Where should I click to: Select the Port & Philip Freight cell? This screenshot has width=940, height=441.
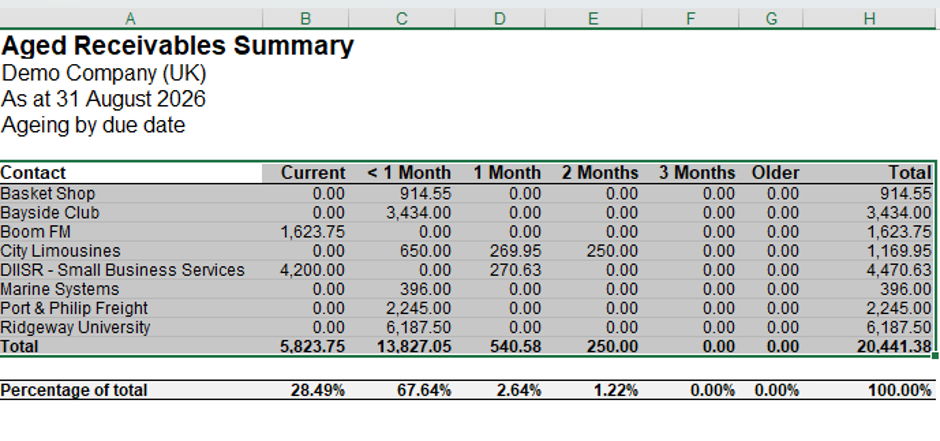131,309
